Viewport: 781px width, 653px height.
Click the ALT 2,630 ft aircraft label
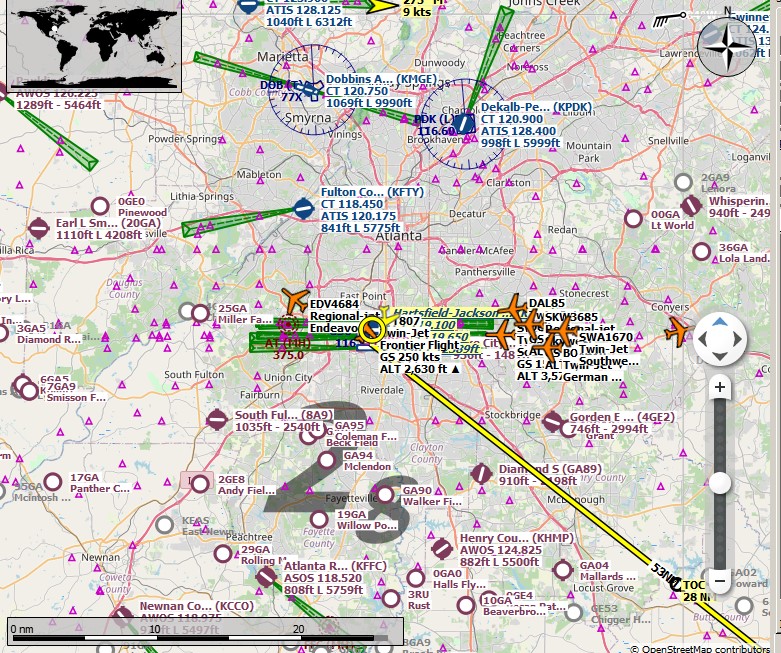point(420,369)
